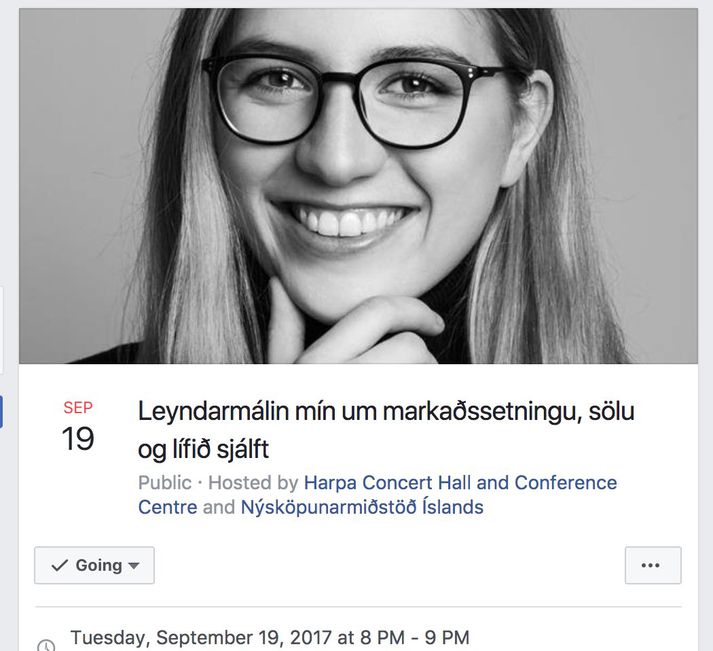Viewport: 713px width, 651px height.
Task: Click the red SEP month label
Action: 78,408
